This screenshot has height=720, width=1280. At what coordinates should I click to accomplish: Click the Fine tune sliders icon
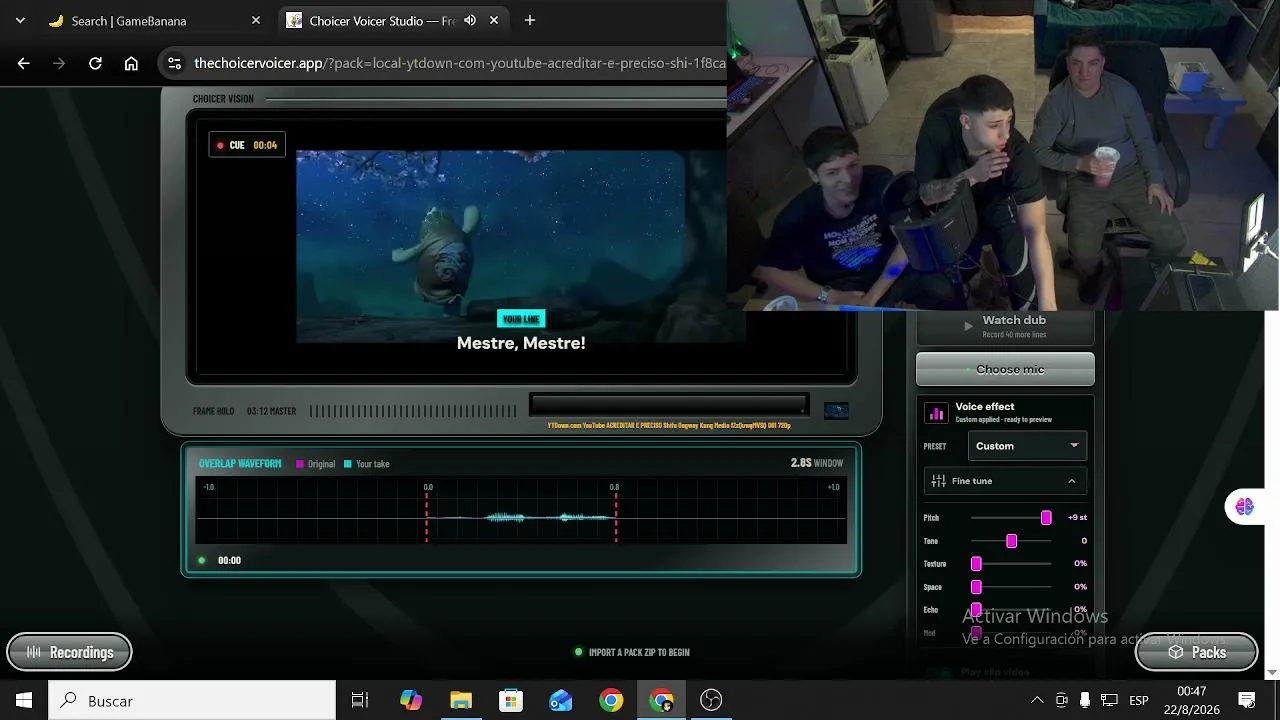[938, 481]
